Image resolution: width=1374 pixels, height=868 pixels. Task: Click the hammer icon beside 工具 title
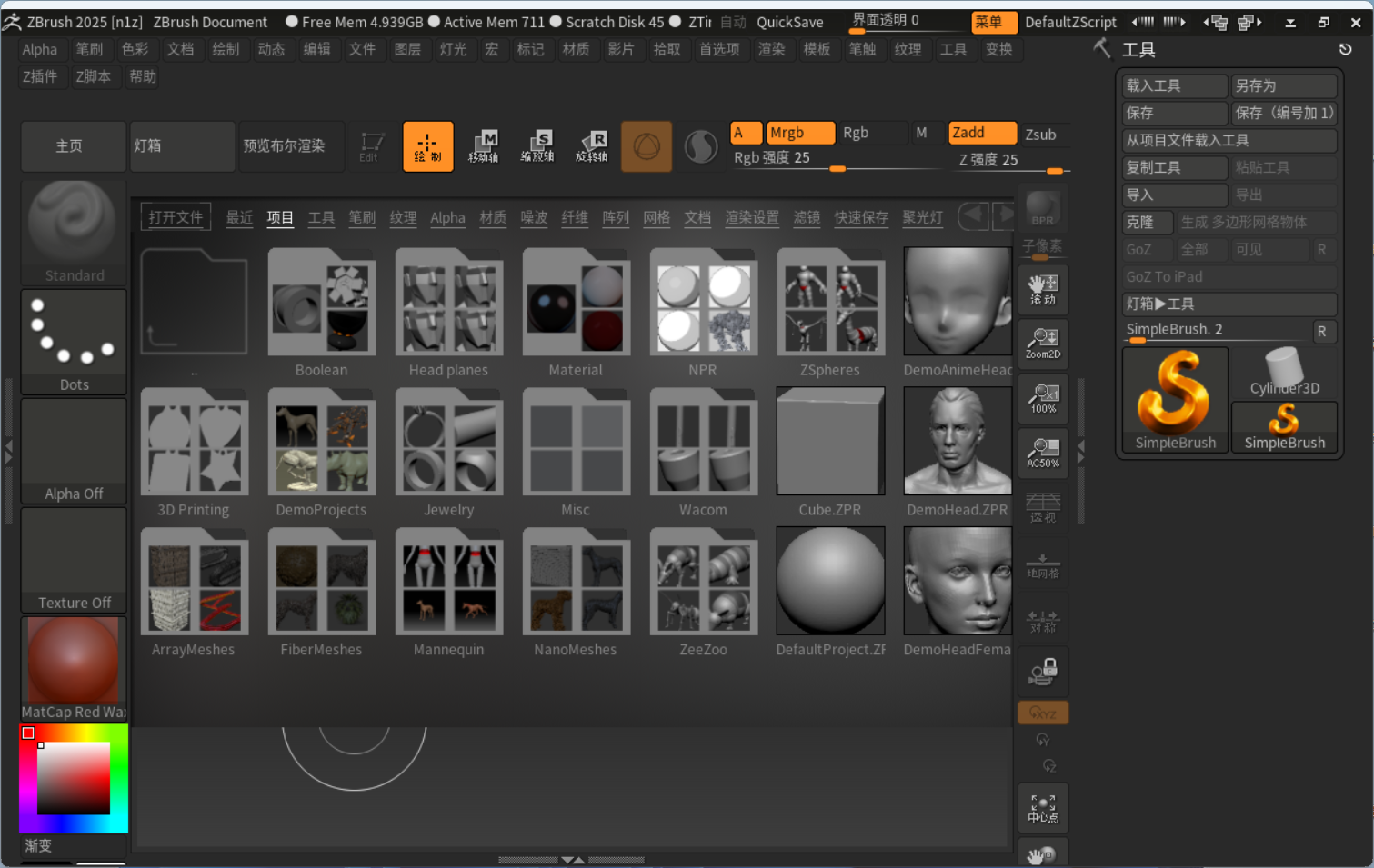coord(1102,48)
